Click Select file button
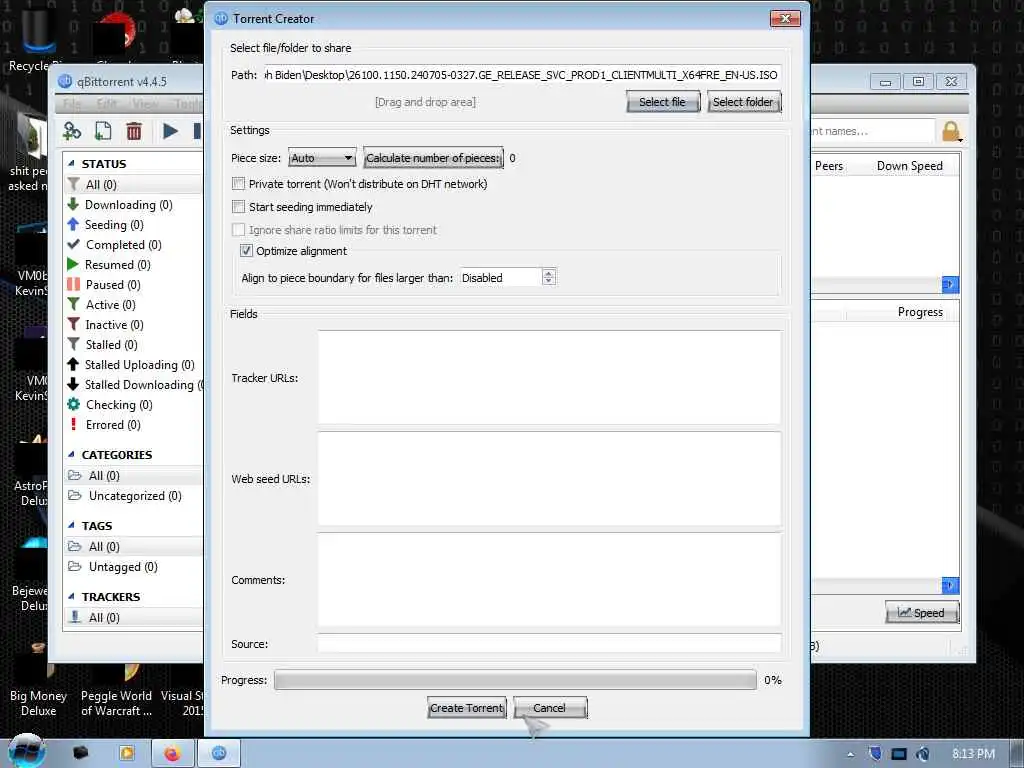The width and height of the screenshot is (1024, 768). [x=662, y=102]
